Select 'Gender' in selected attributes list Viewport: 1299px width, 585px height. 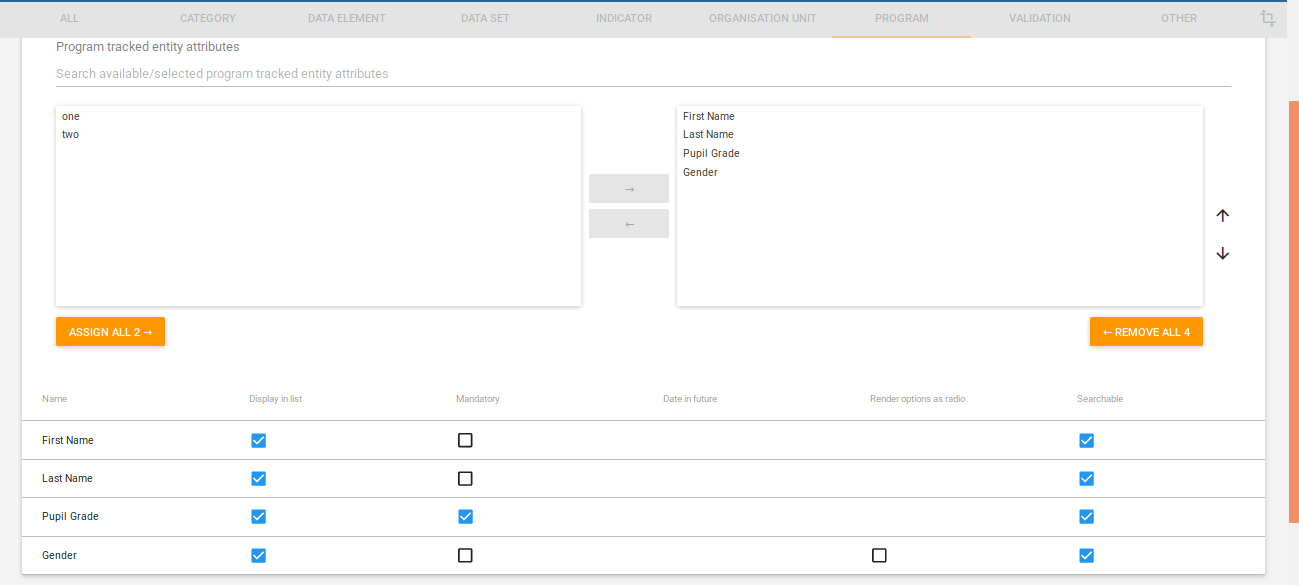[x=700, y=172]
